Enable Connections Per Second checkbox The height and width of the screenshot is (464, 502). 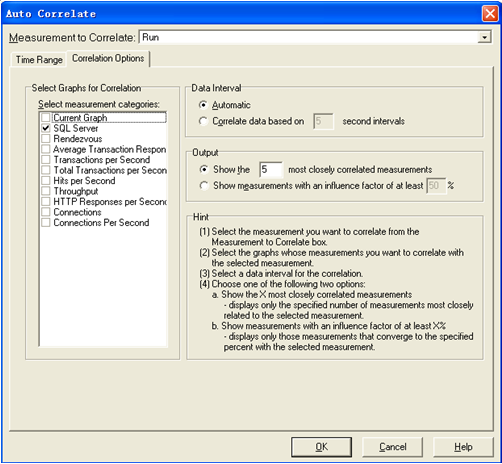tap(46, 222)
